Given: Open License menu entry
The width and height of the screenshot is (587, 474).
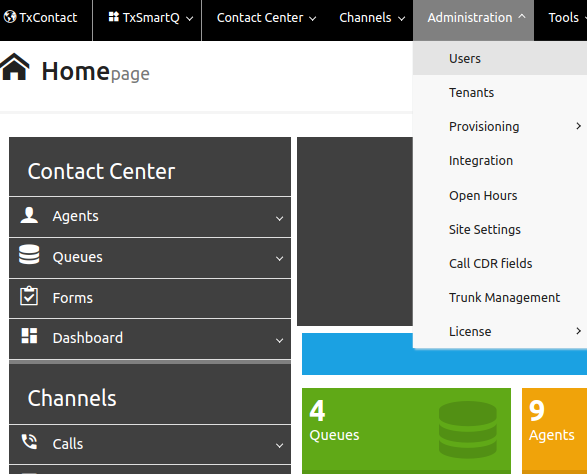Looking at the screenshot, I should point(500,331).
